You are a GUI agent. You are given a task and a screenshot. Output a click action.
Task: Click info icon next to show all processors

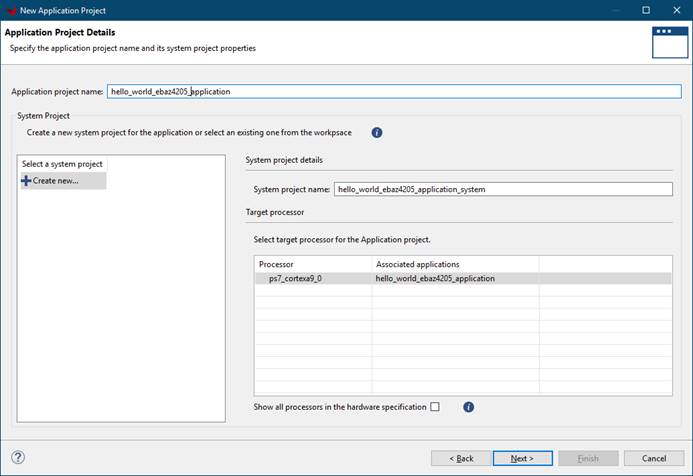pos(468,407)
